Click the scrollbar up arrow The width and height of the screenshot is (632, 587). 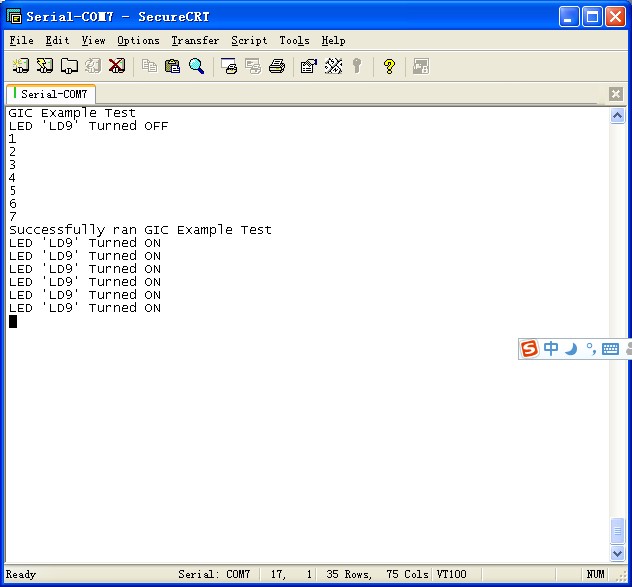coord(617,116)
